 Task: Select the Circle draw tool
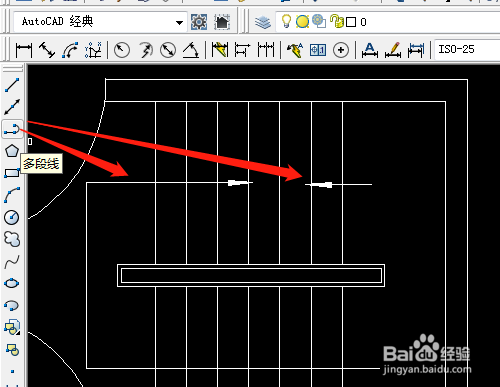click(12, 217)
